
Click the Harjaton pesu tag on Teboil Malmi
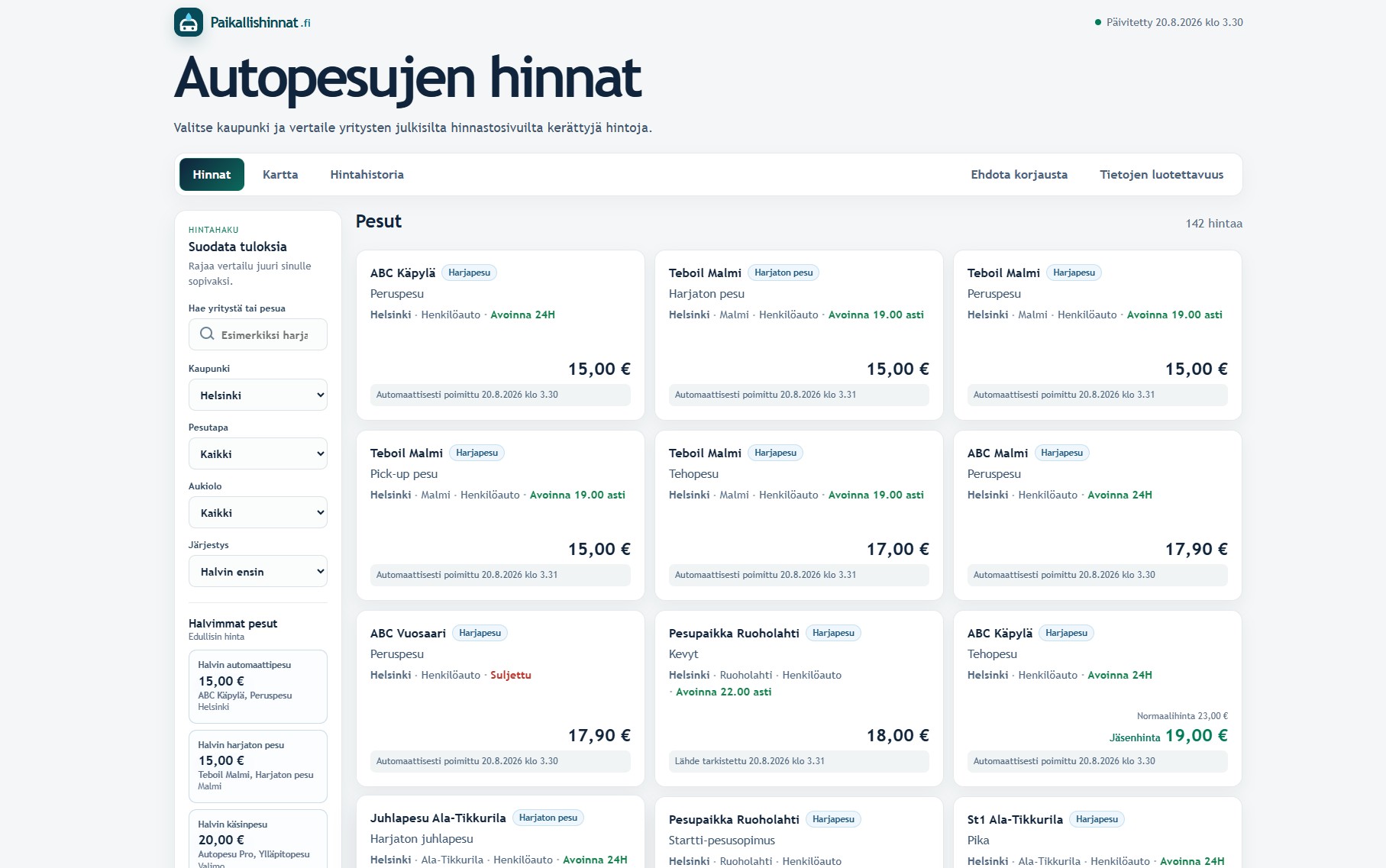pos(783,273)
